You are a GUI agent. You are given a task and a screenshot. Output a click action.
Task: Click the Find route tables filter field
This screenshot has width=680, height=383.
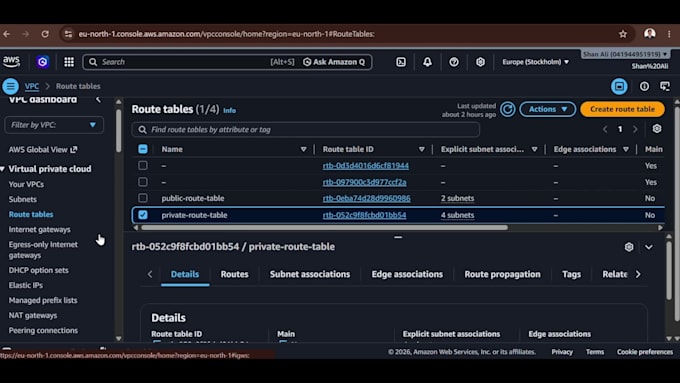(306, 130)
